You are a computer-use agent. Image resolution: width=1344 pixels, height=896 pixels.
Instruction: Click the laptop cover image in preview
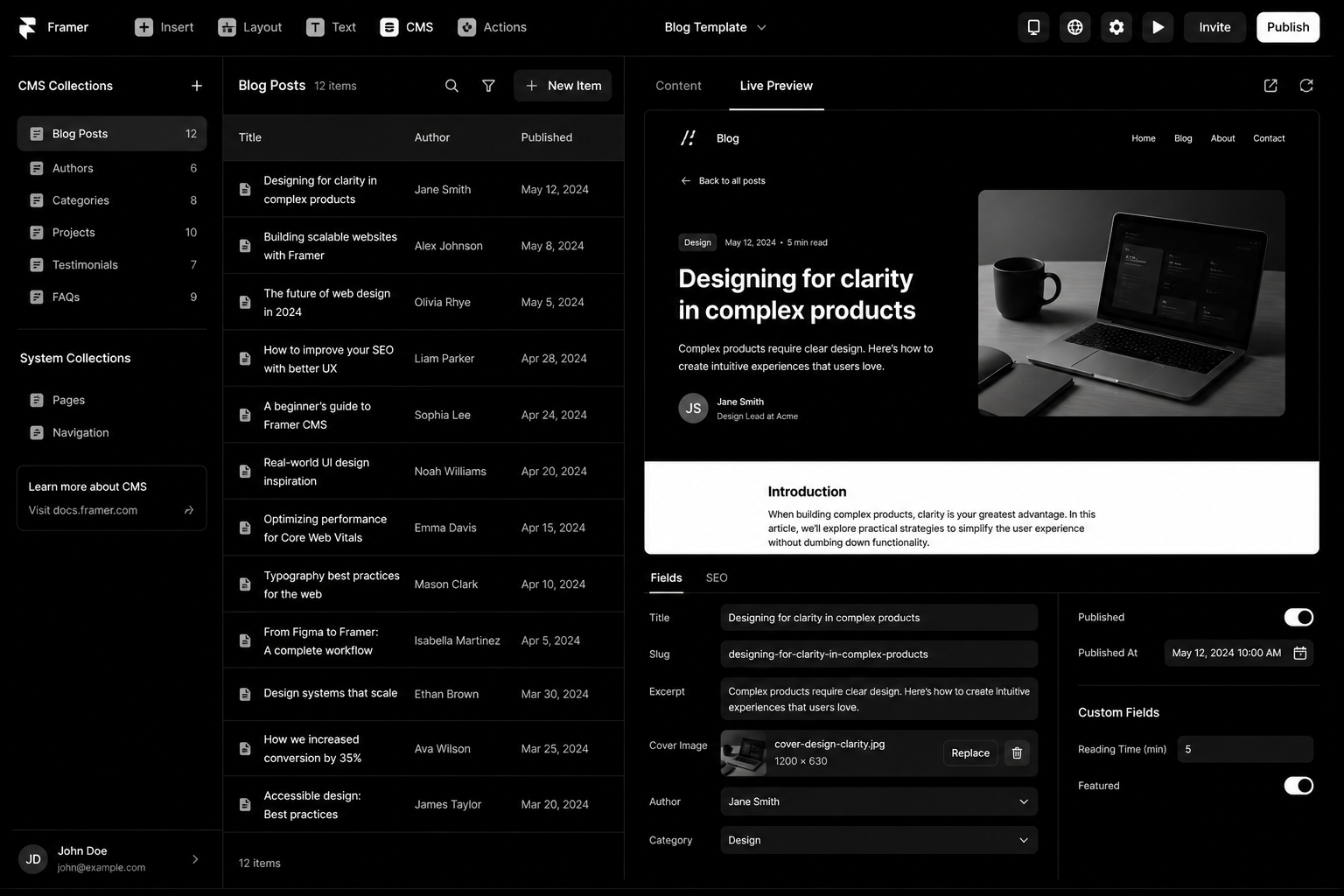coord(1131,303)
